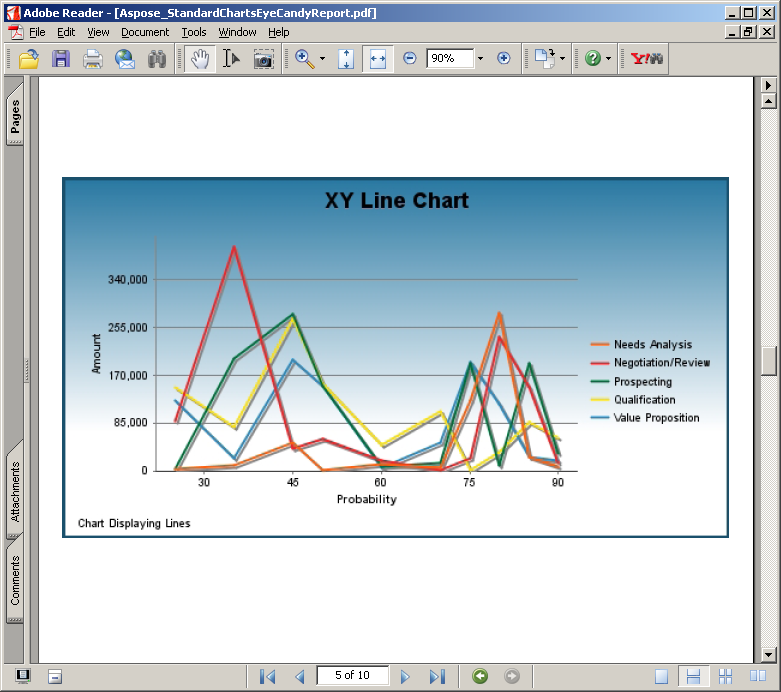Activate the Select Text tool
781x692 pixels.
click(231, 59)
